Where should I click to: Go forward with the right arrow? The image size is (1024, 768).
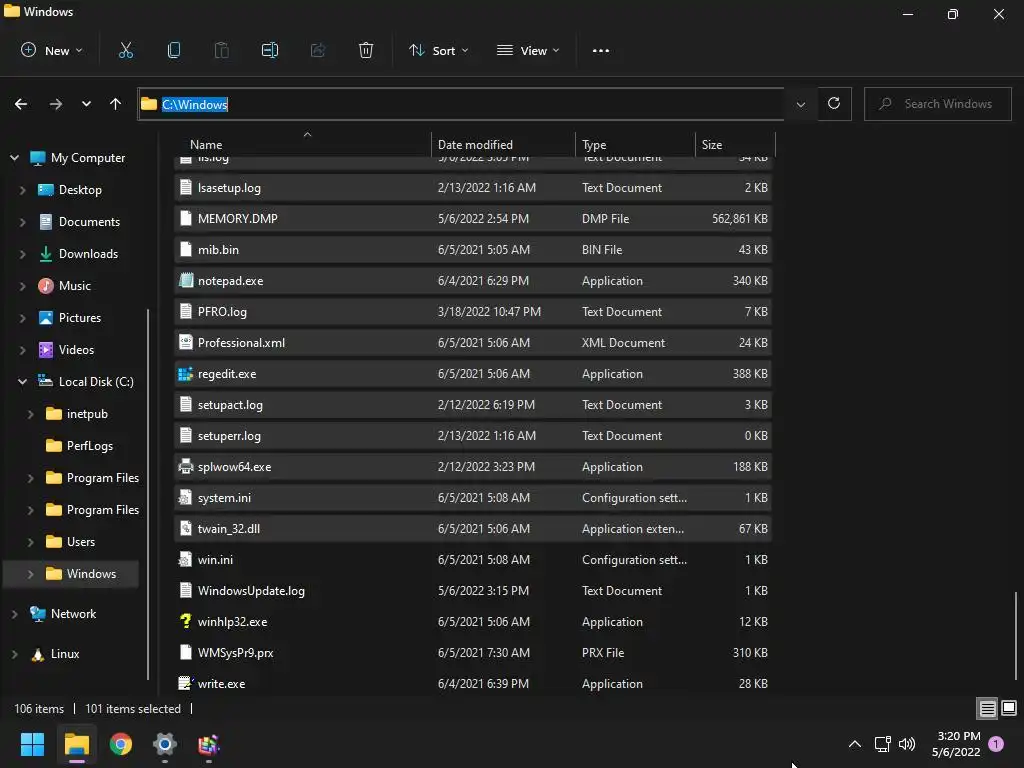click(56, 104)
